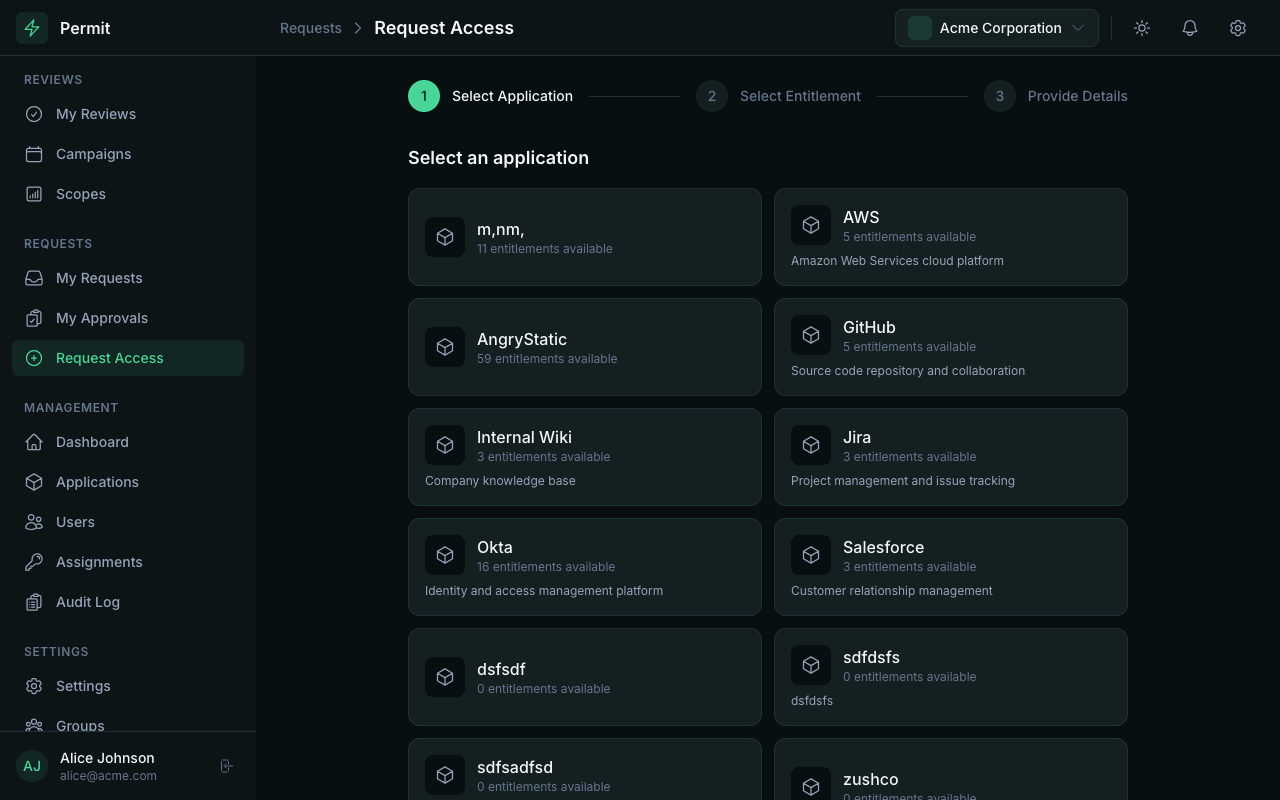Screen dimensions: 1280x800
Task: Click the My Approvals icon in the sidebar
Action: [x=34, y=318]
